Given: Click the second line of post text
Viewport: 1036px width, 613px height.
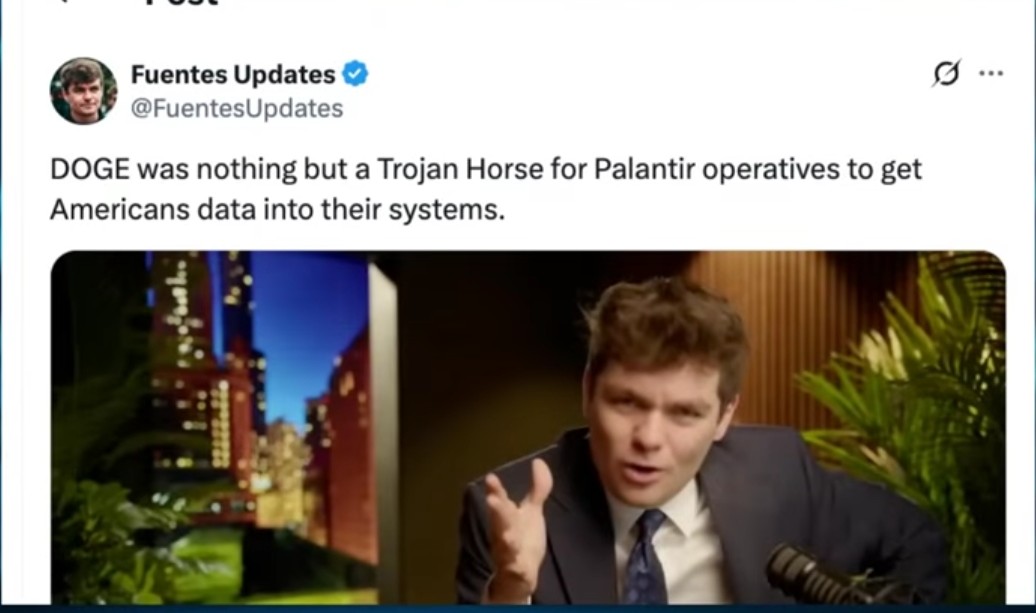Looking at the screenshot, I should (278, 209).
